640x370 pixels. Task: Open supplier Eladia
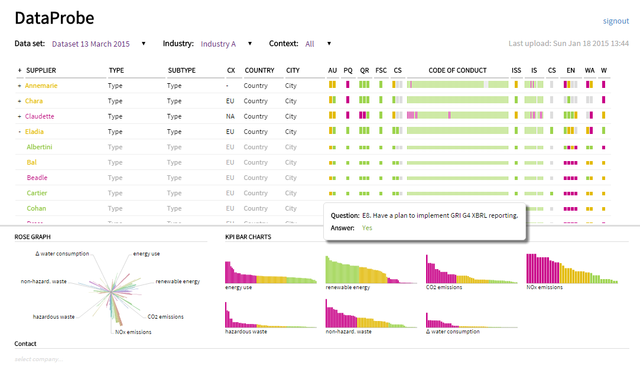pos(34,132)
